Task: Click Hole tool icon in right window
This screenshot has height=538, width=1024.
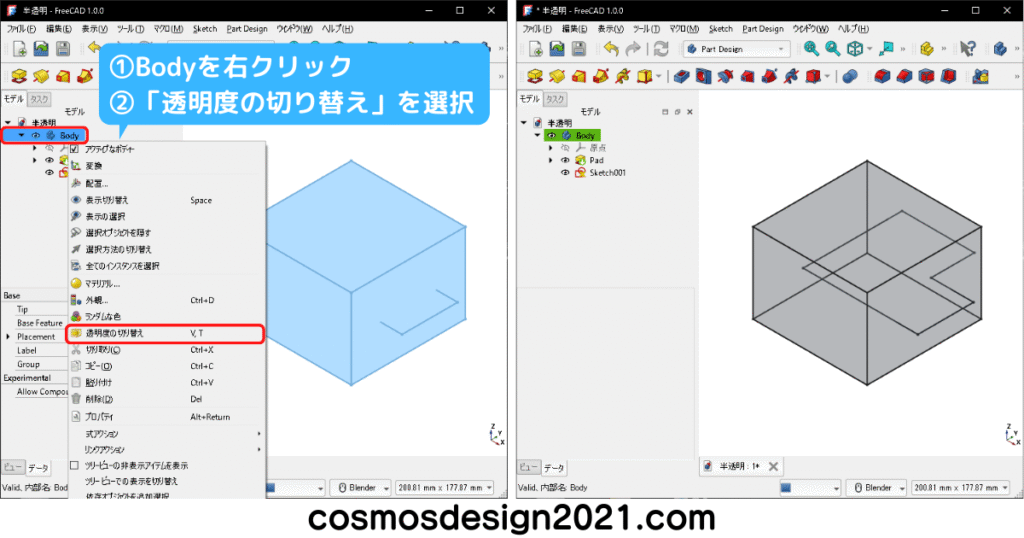Action: [x=703, y=77]
